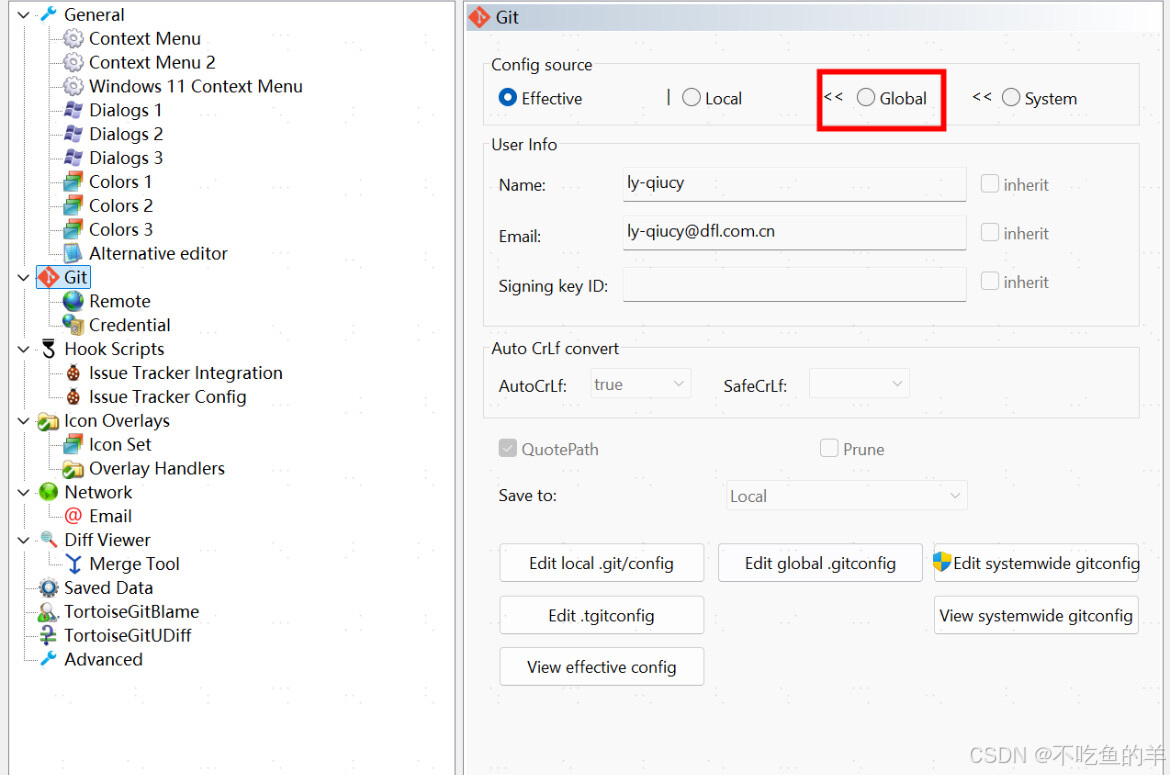Click the Diff Viewer magnifier icon
Viewport: 1170px width, 775px height.
point(49,539)
